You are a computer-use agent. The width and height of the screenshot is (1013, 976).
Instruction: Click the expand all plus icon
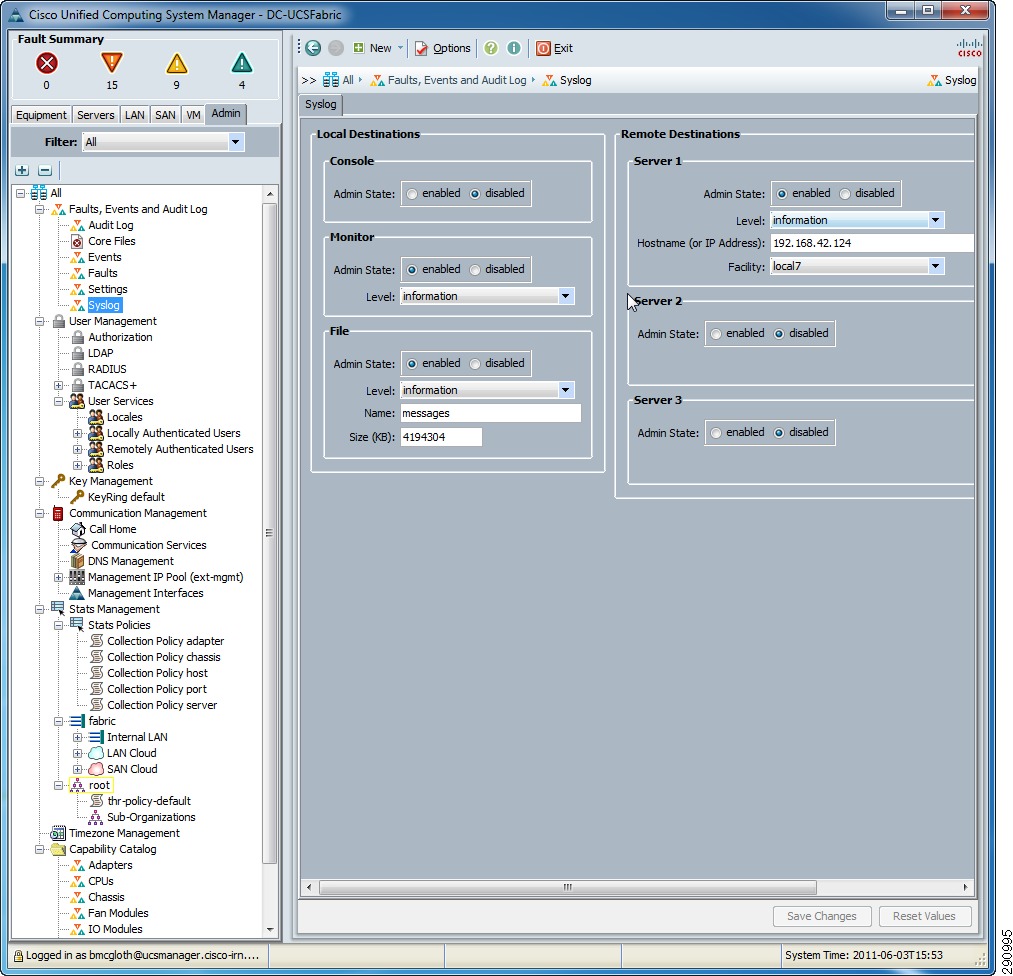pos(22,171)
